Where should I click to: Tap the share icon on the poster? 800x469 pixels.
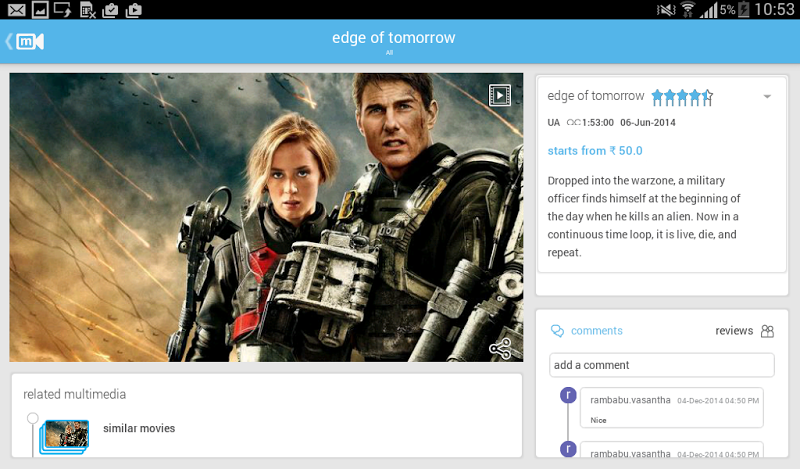(x=499, y=349)
